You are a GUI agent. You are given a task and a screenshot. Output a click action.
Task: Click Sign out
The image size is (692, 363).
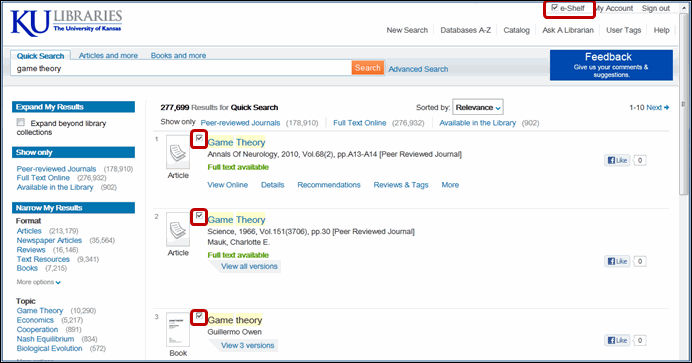(x=656, y=8)
